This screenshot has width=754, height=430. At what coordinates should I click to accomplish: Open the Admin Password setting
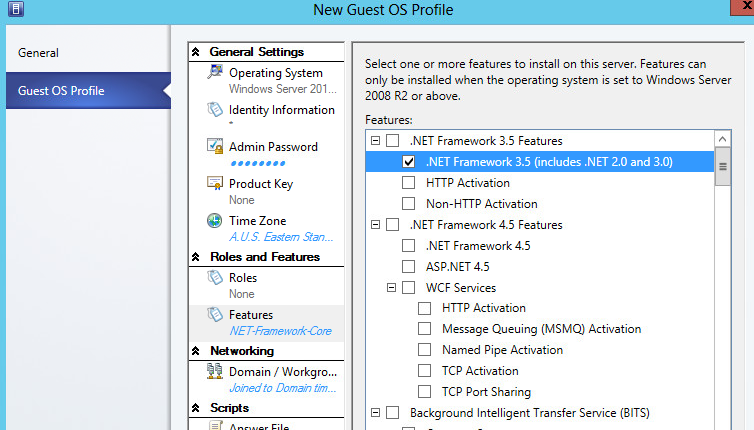coord(267,154)
